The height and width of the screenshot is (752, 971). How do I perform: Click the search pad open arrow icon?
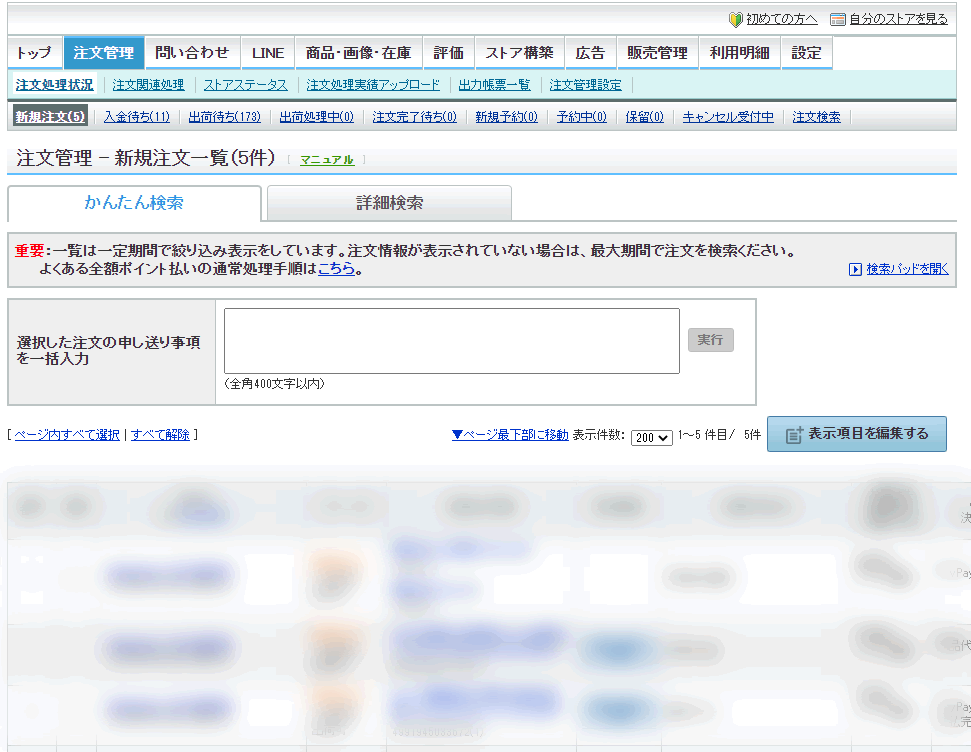tap(855, 269)
